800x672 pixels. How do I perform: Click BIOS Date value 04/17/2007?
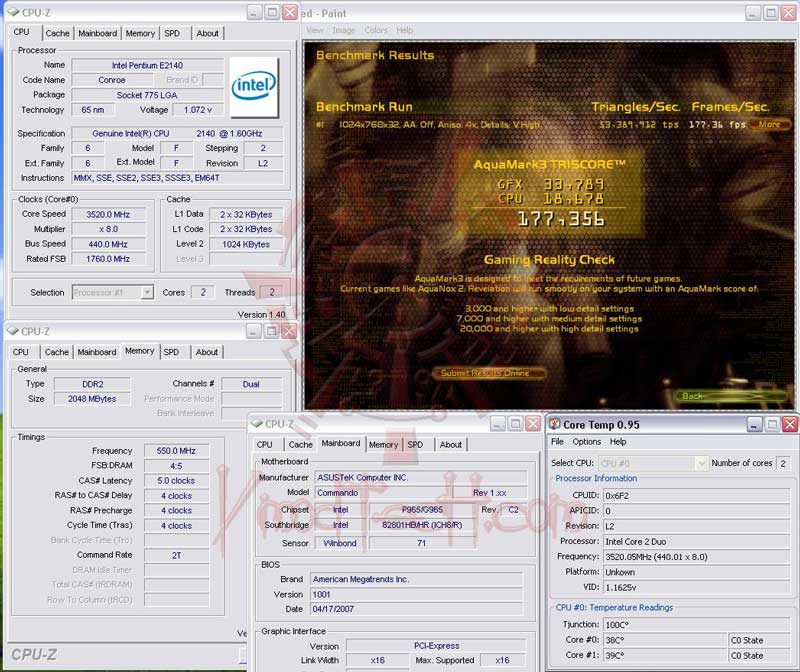(417, 609)
